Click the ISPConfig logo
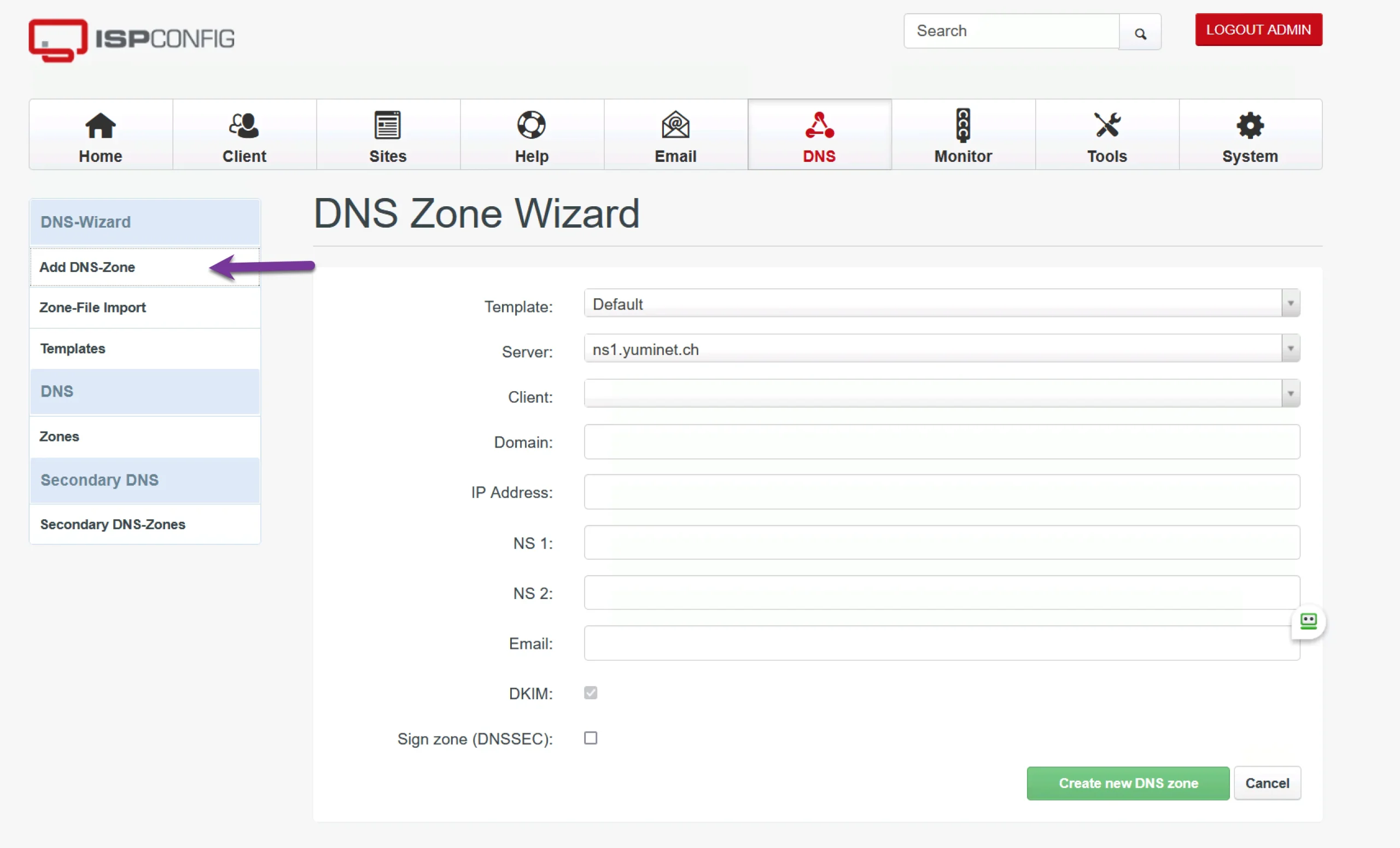This screenshot has width=1400, height=848. pyautogui.click(x=132, y=40)
